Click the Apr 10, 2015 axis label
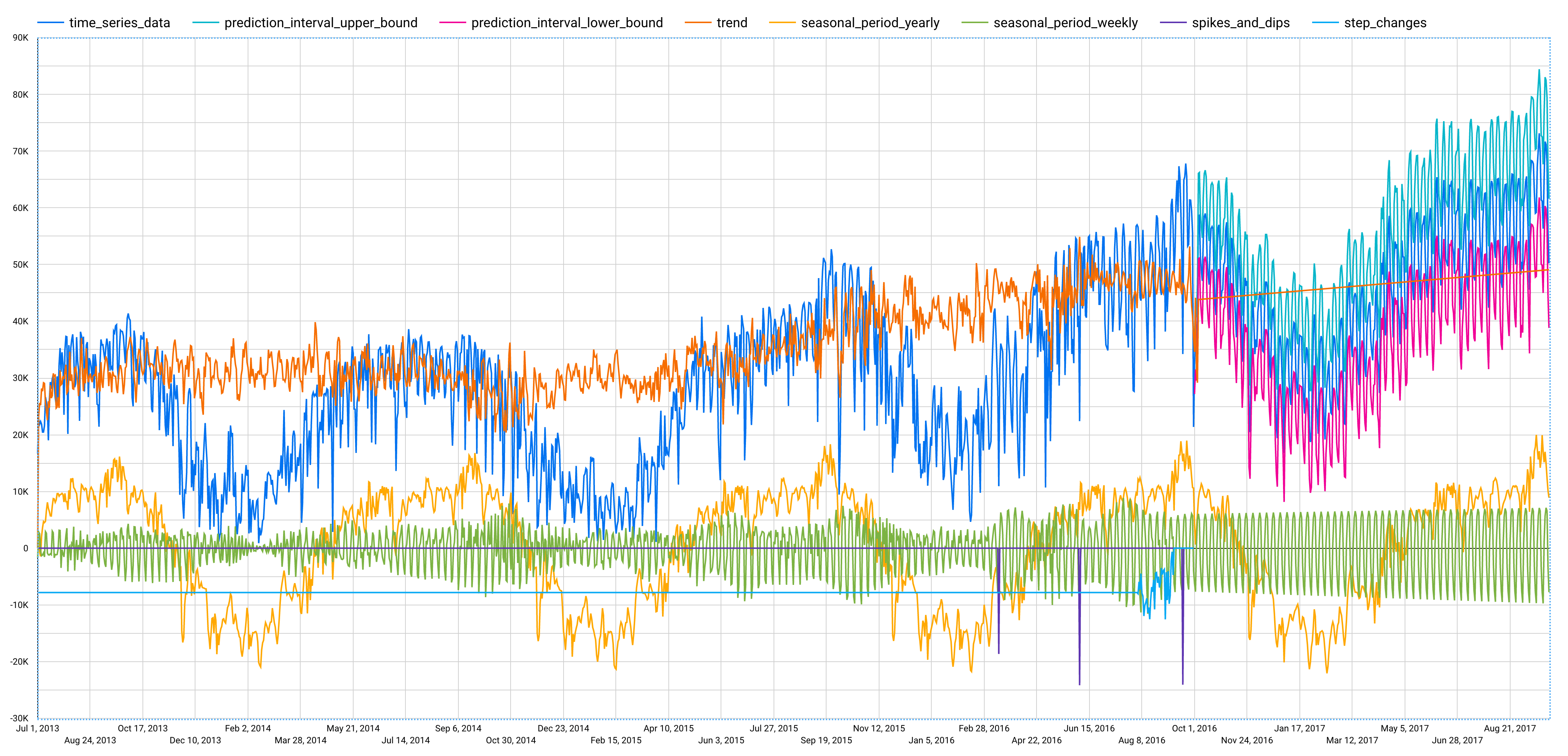Image resolution: width=1568 pixels, height=756 pixels. (x=668, y=728)
